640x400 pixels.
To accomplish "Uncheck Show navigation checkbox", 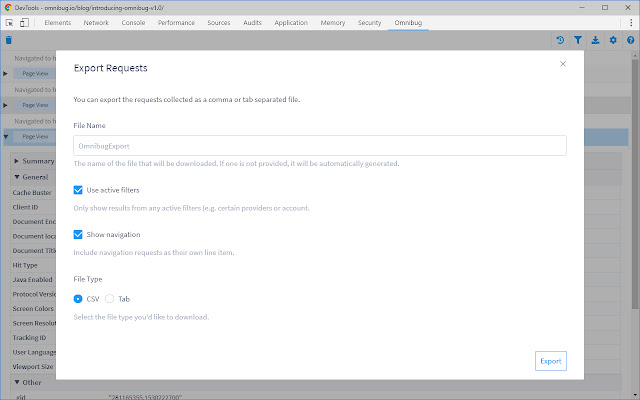I will [78, 235].
